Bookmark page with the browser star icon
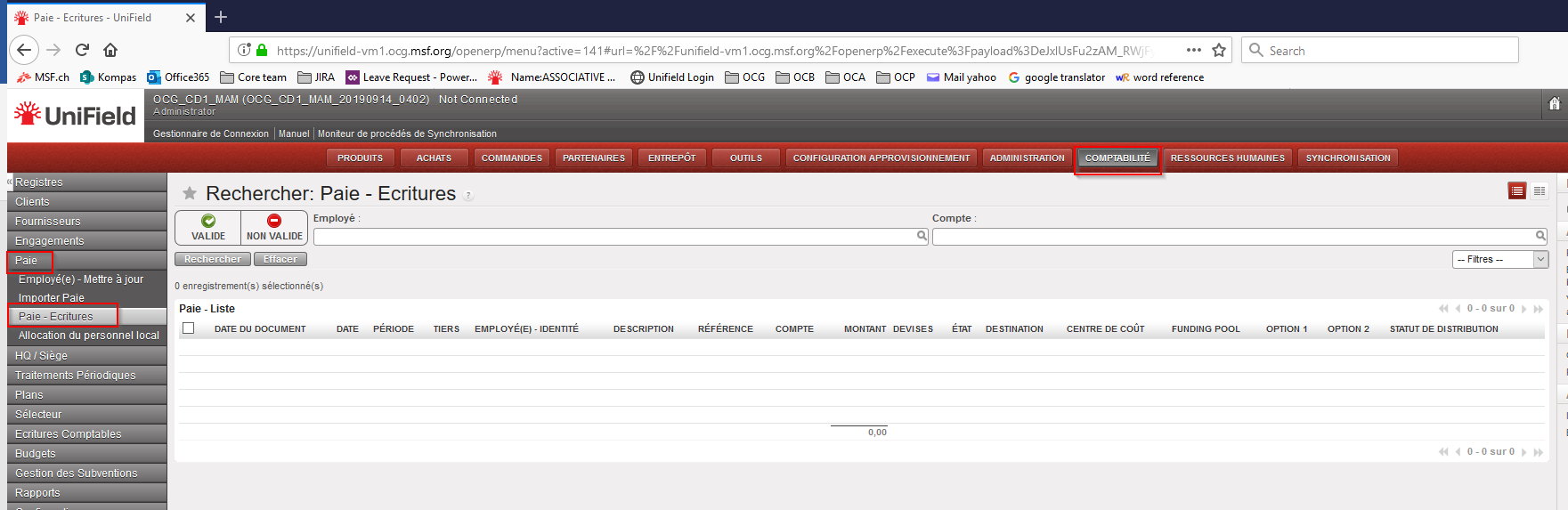Screen dimensions: 1568x510 tap(1219, 51)
